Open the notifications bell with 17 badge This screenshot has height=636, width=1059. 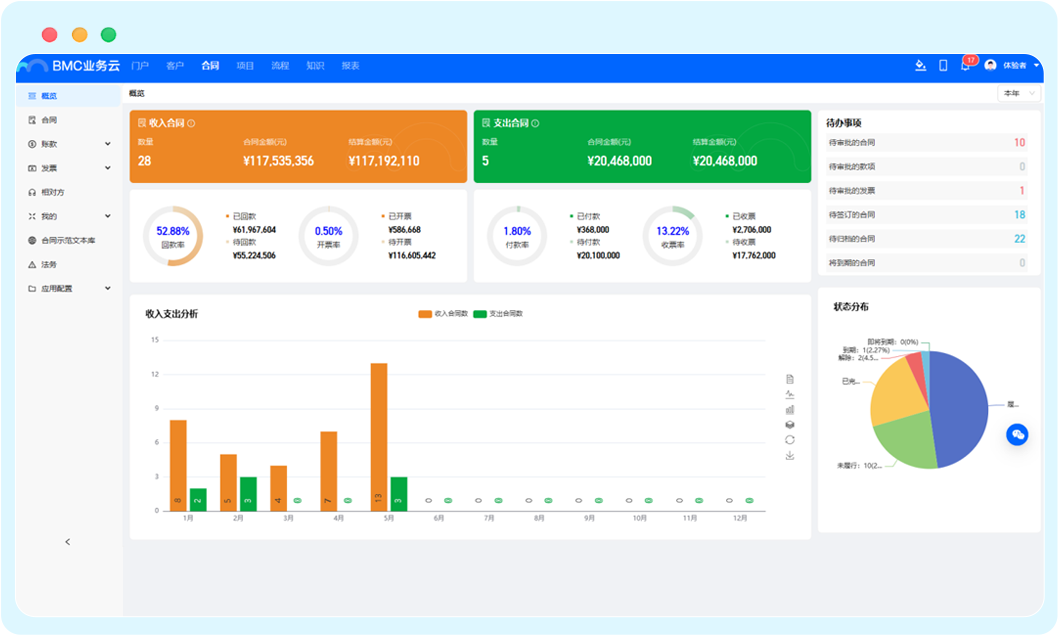coord(965,66)
